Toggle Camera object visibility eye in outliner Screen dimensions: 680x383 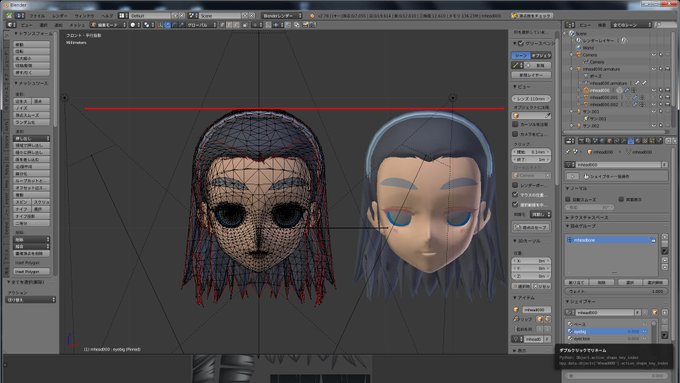(654, 55)
